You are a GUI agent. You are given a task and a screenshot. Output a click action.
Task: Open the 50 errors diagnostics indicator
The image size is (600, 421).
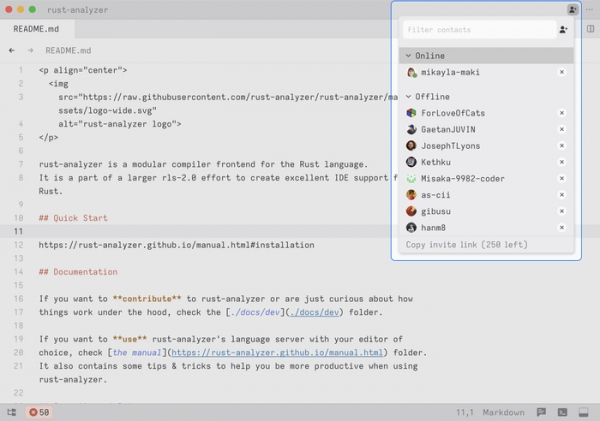pyautogui.click(x=40, y=412)
